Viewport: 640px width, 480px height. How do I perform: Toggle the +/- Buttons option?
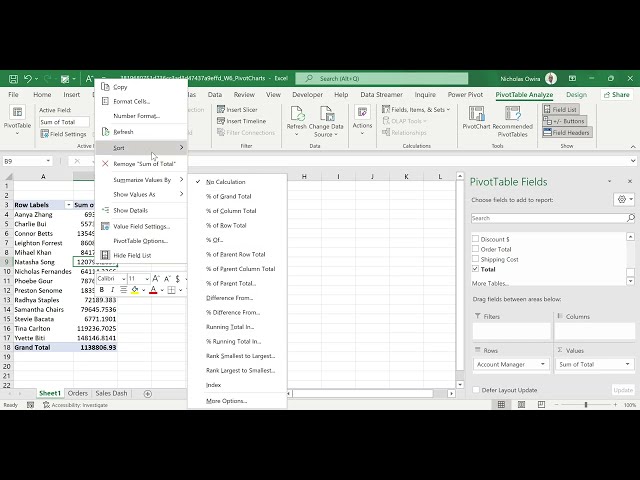pos(565,121)
